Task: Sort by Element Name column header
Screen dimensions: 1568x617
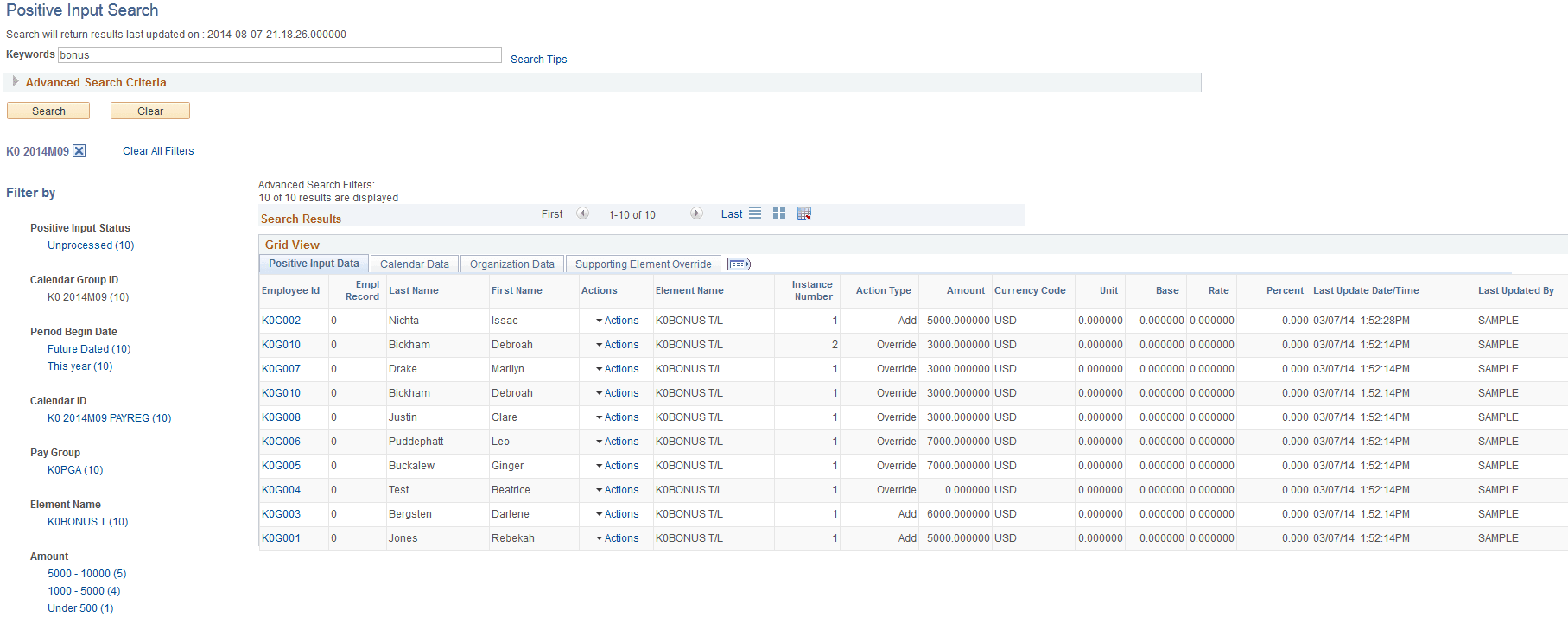Action: tap(689, 290)
